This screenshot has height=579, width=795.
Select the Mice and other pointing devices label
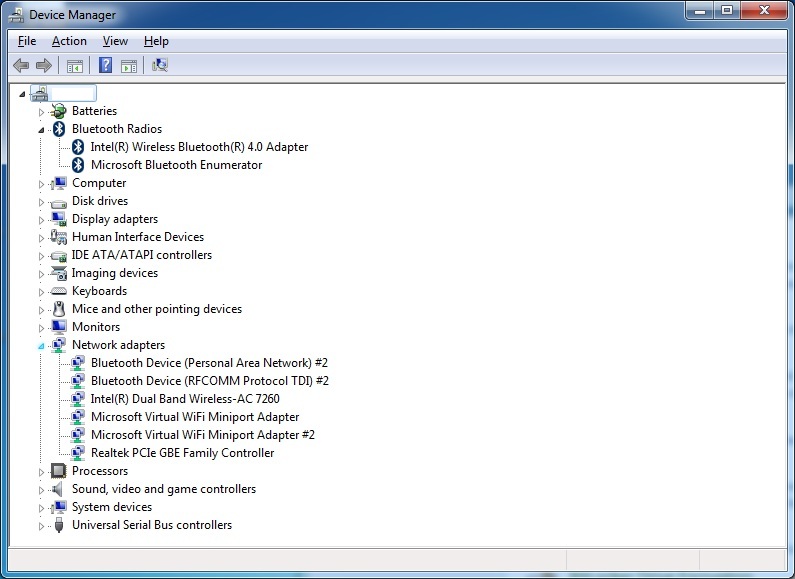[157, 309]
